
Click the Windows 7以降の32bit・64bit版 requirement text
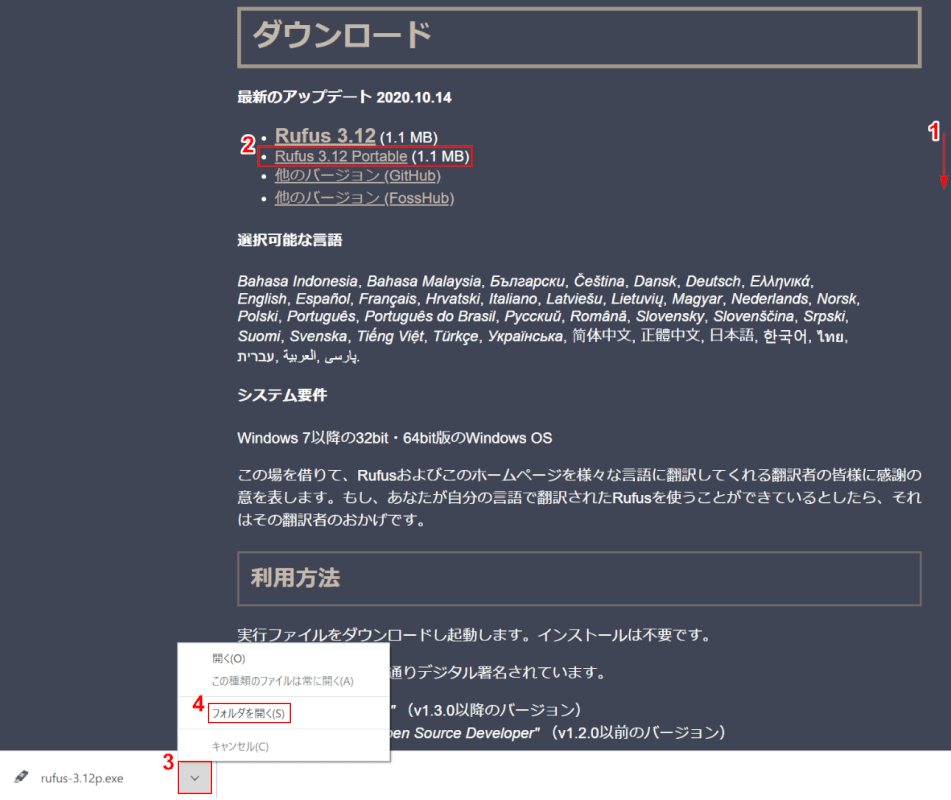[x=394, y=438]
